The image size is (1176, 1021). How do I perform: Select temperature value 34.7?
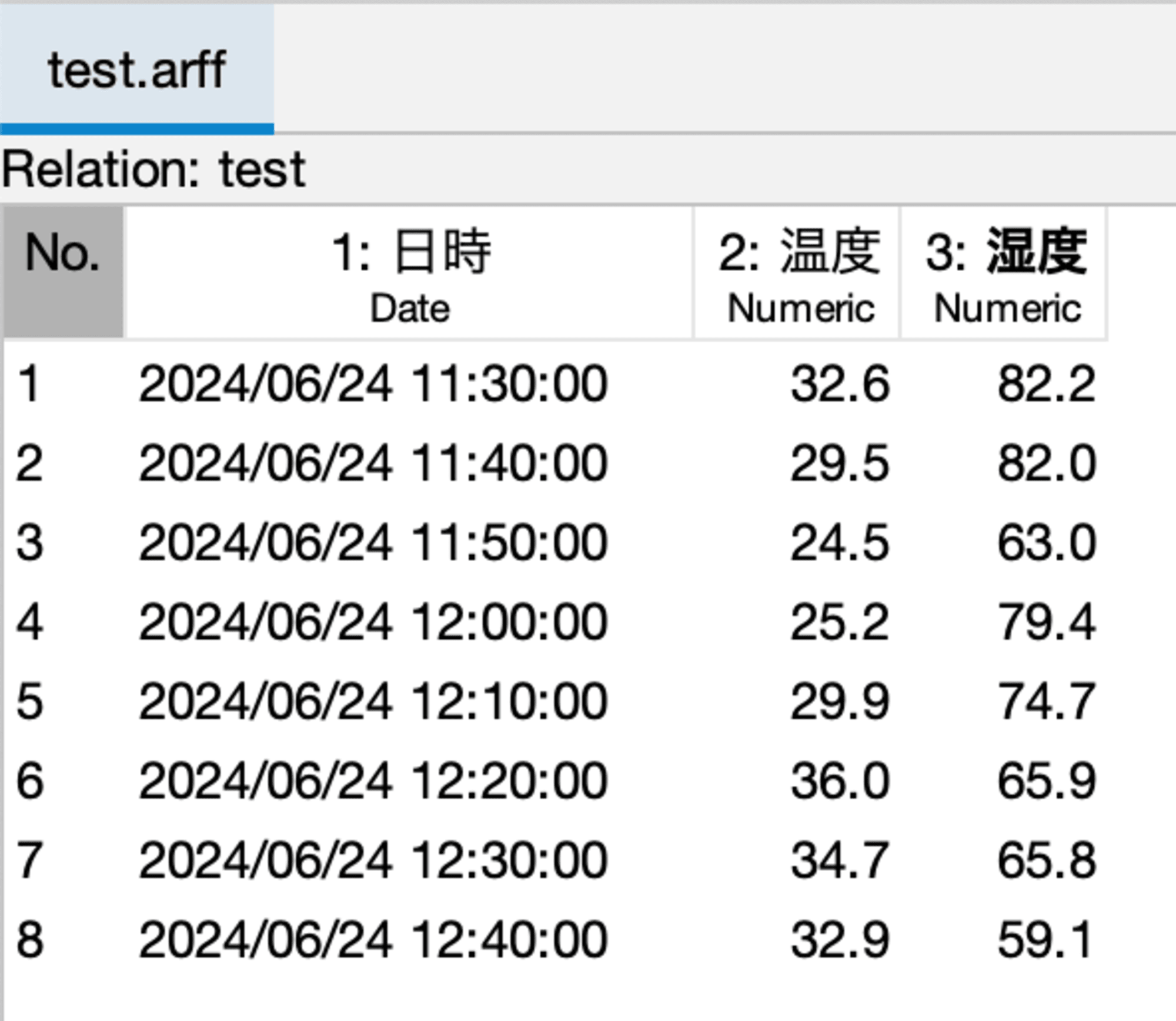pos(797,860)
